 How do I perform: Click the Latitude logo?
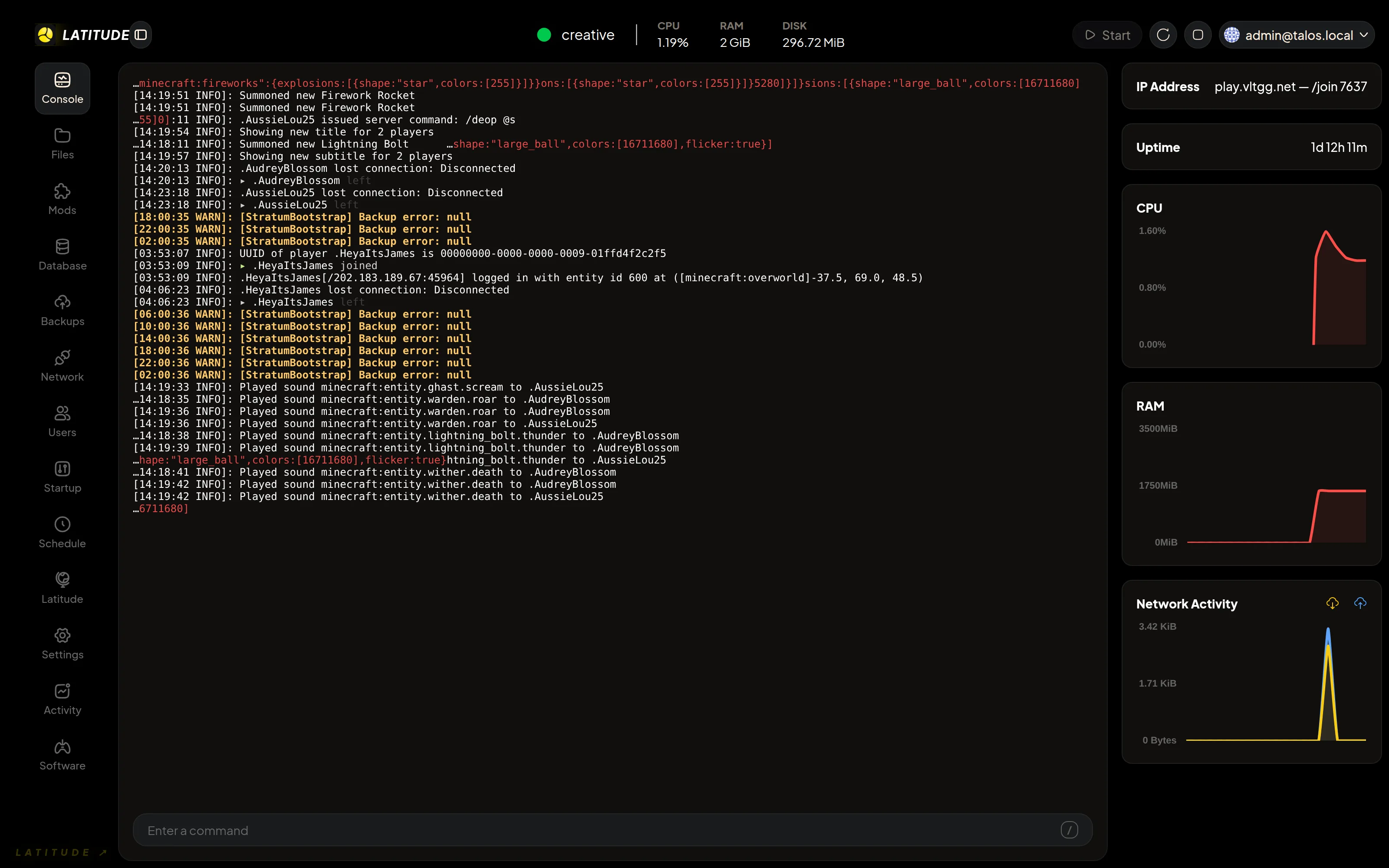(x=82, y=35)
